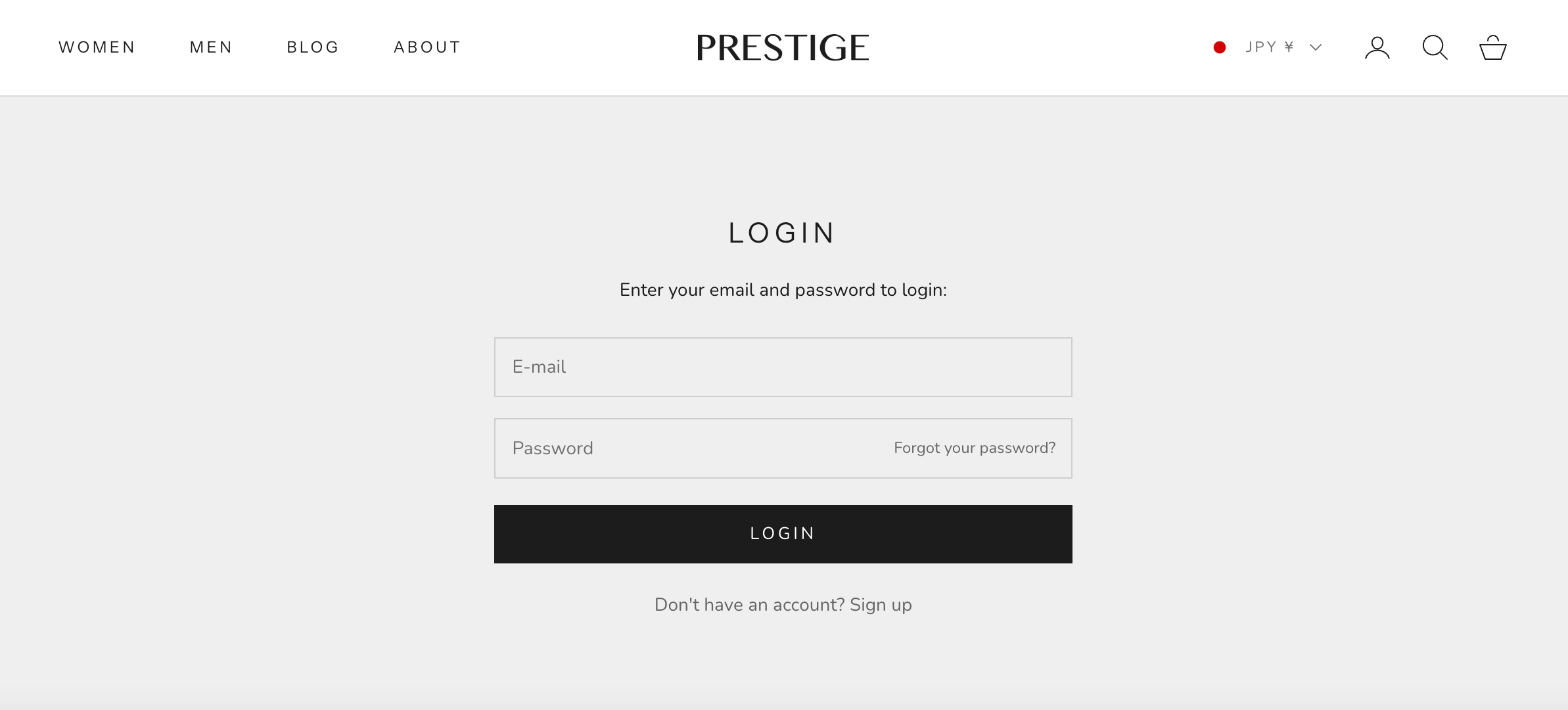Focus the E-mail input field

pyautogui.click(x=783, y=367)
